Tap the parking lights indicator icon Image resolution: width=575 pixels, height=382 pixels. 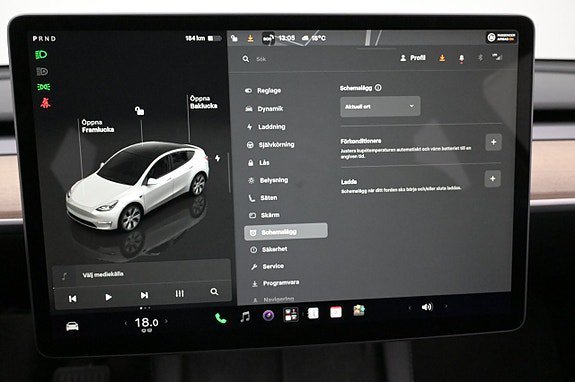(44, 87)
